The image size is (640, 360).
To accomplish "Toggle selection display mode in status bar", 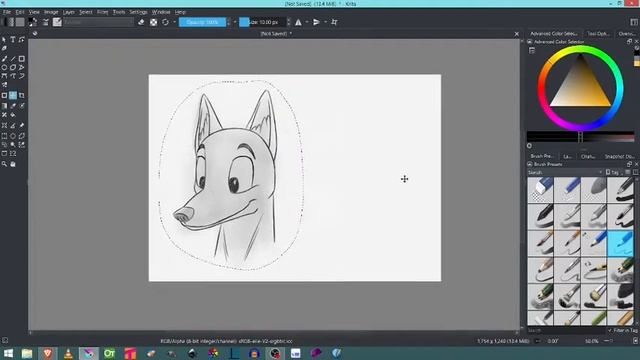I will [5, 340].
